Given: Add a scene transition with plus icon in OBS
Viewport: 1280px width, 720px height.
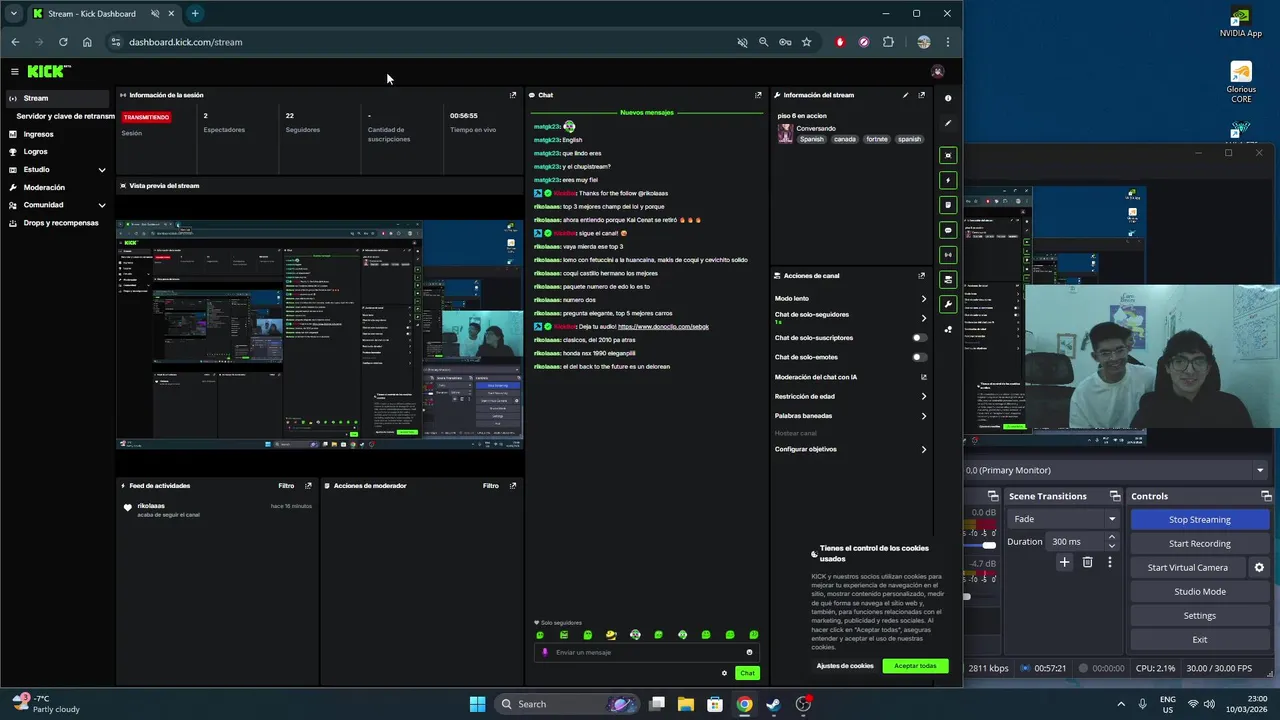Looking at the screenshot, I should click(1064, 562).
